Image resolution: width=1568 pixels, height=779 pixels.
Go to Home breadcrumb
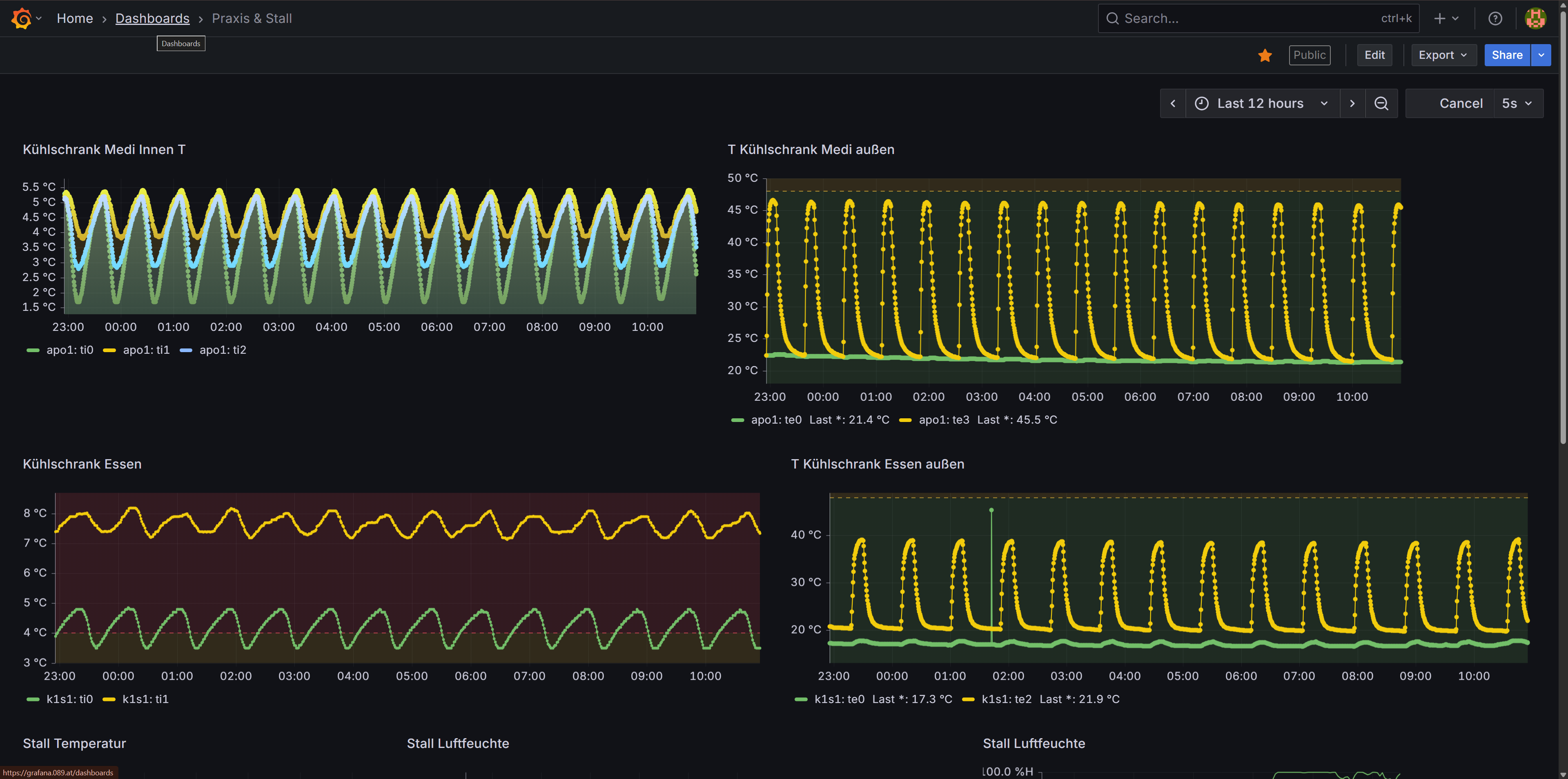tap(75, 18)
